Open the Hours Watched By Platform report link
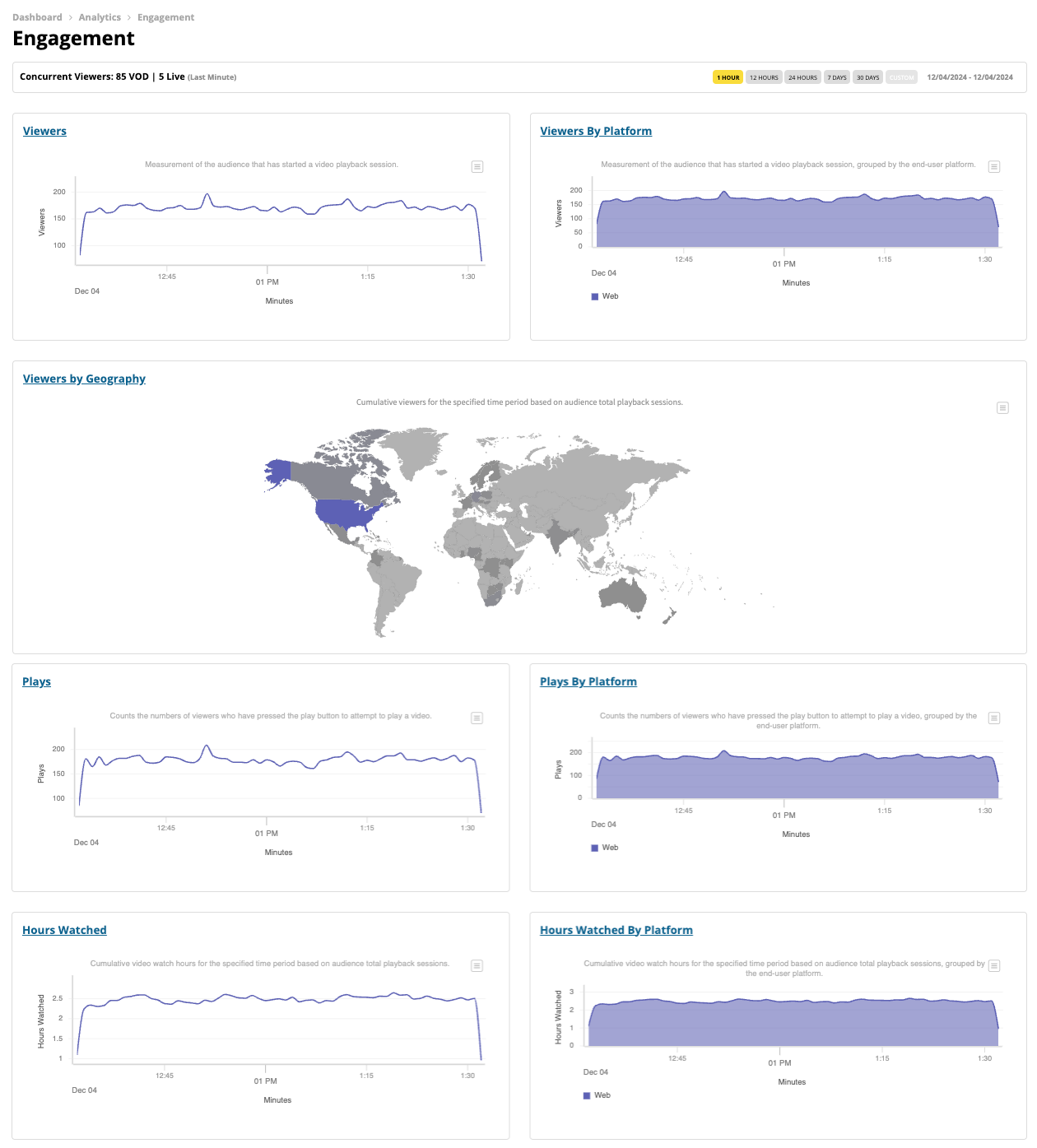Screen dimensions: 1037x1148 pos(616,930)
